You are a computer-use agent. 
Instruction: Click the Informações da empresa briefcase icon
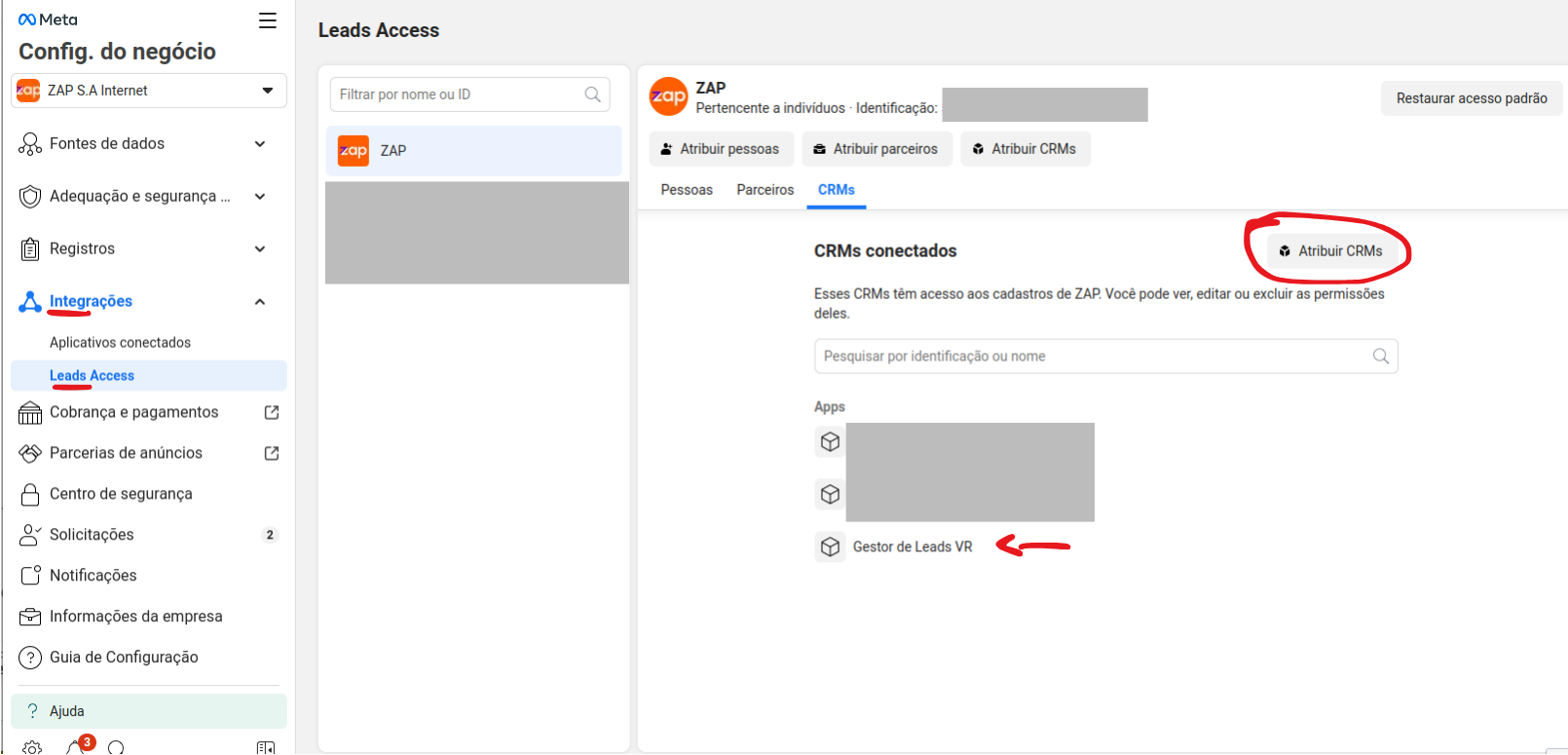coord(30,618)
